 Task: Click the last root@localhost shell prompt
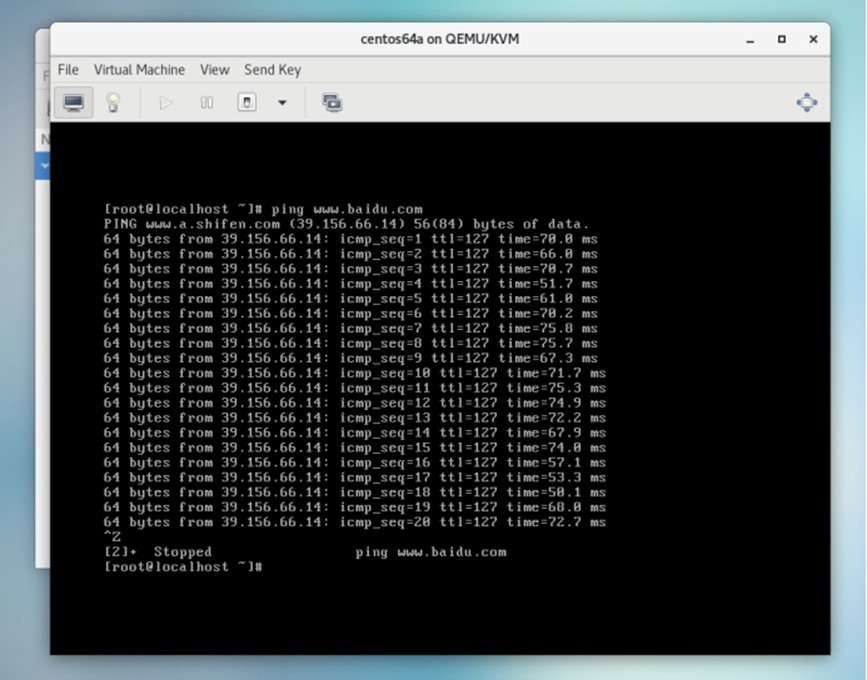(182, 567)
